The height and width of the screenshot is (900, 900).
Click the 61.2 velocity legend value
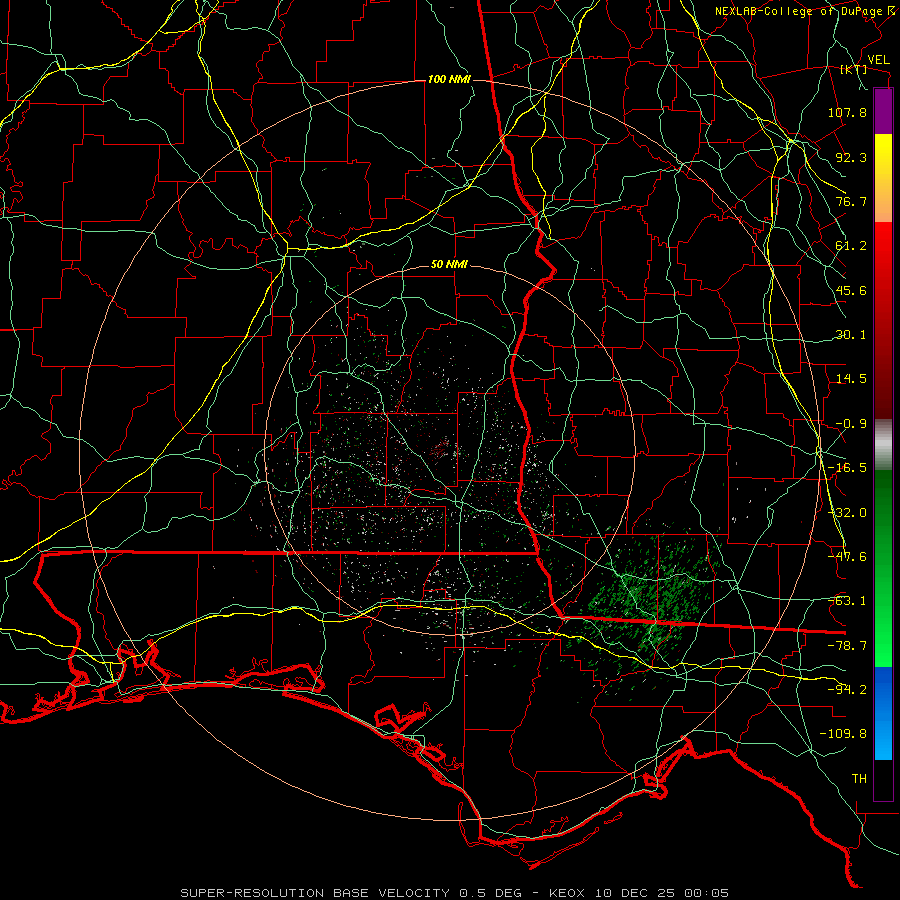(851, 246)
